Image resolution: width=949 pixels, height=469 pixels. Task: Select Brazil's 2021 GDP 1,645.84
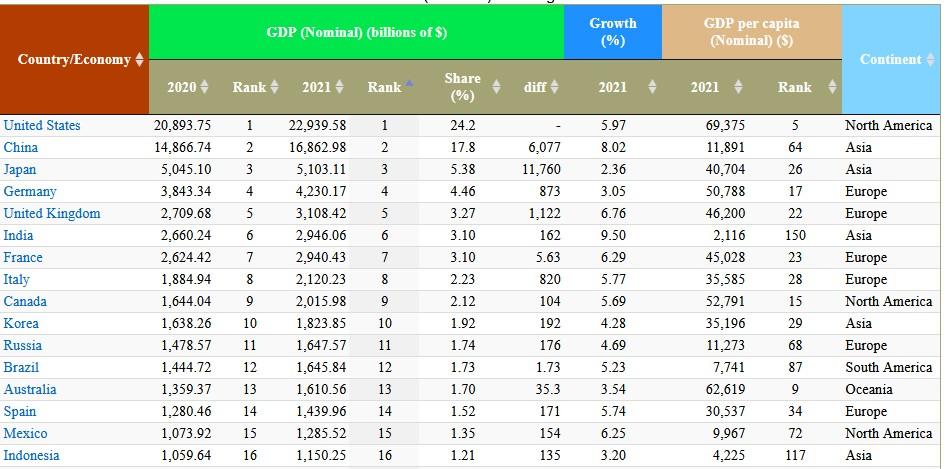[321, 367]
